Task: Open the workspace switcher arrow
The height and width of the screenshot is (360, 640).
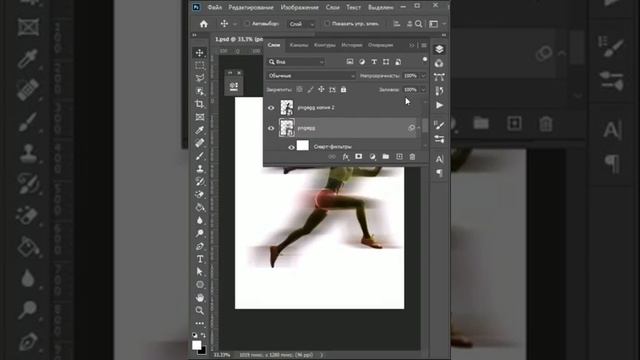Action: click(444, 24)
